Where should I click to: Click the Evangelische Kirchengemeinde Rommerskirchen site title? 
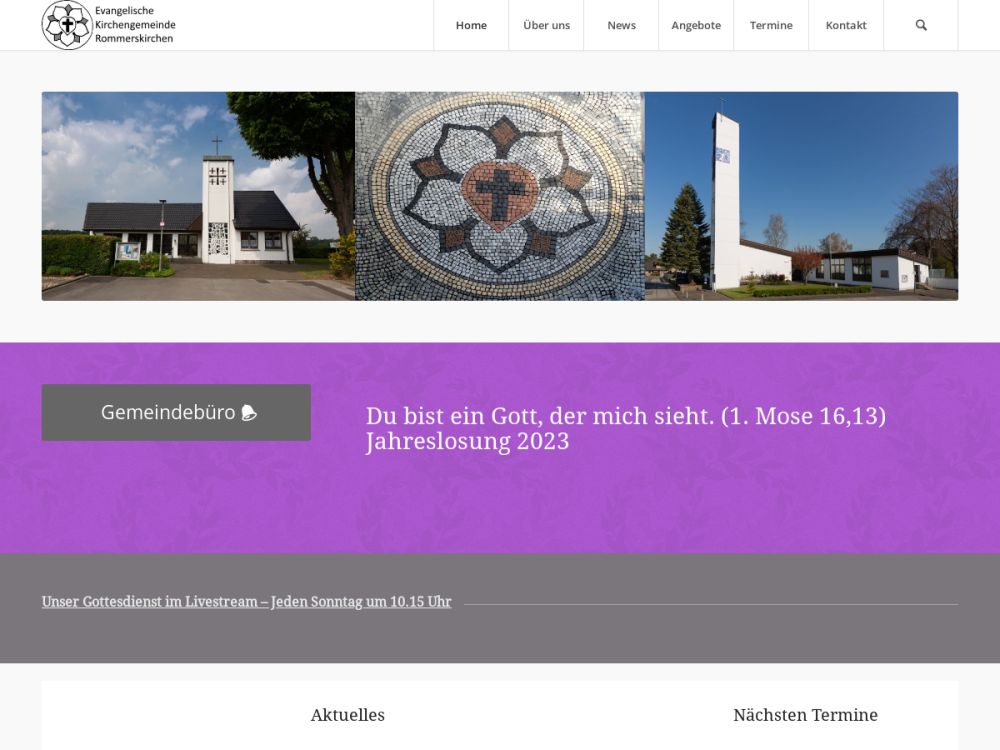tap(134, 25)
